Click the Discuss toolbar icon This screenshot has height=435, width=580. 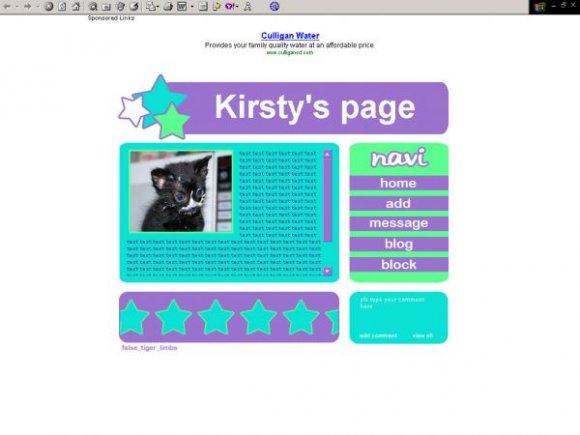(203, 6)
